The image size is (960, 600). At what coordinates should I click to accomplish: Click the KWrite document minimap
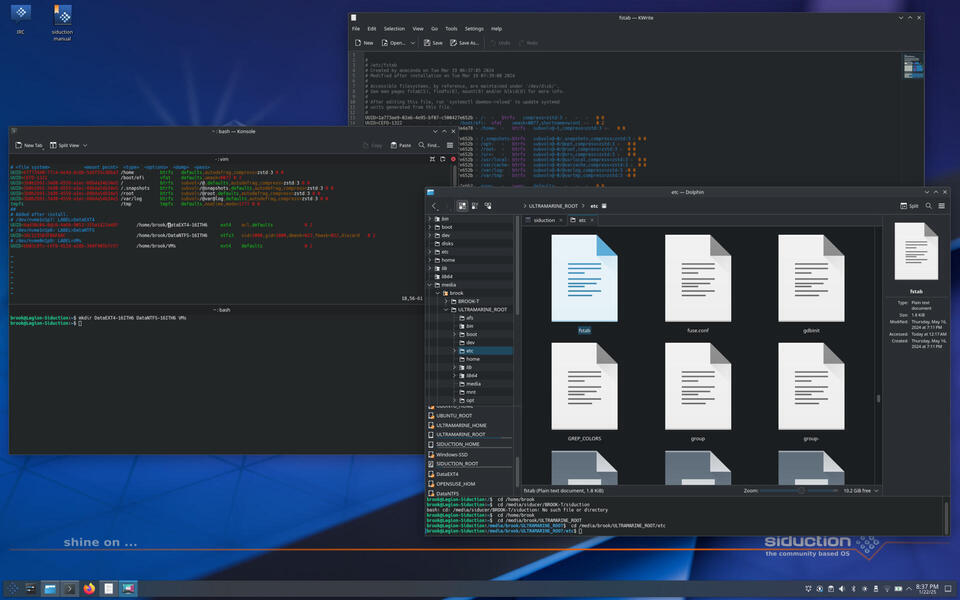tap(913, 67)
